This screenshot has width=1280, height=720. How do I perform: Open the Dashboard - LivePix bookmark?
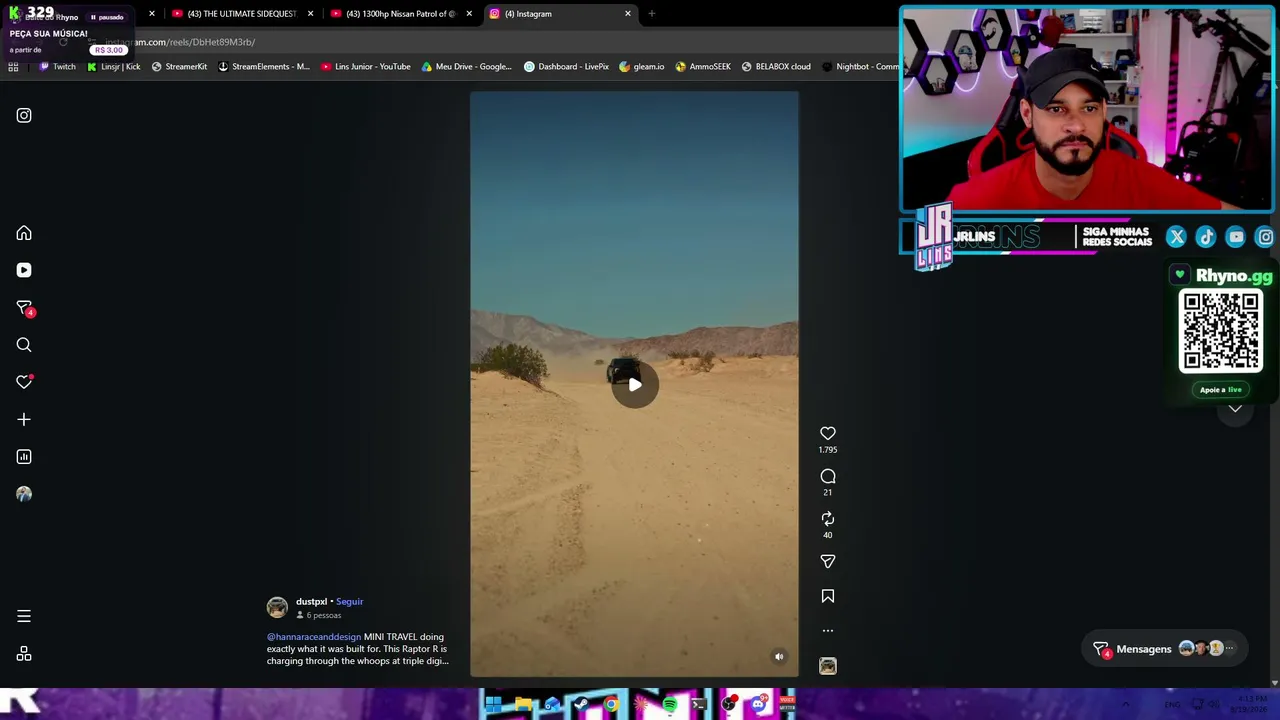tap(566, 67)
